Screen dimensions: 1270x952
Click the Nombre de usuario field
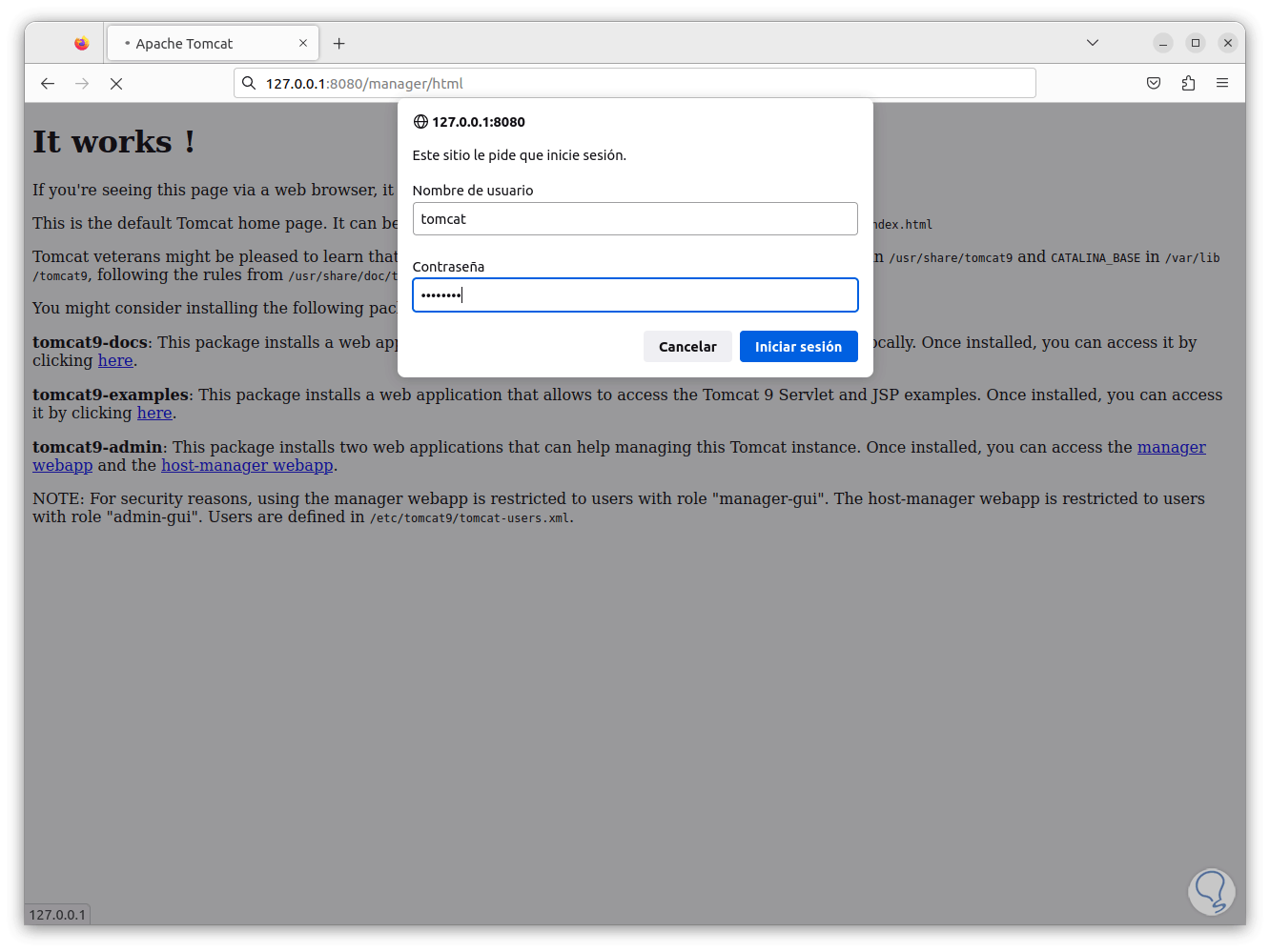(x=635, y=219)
